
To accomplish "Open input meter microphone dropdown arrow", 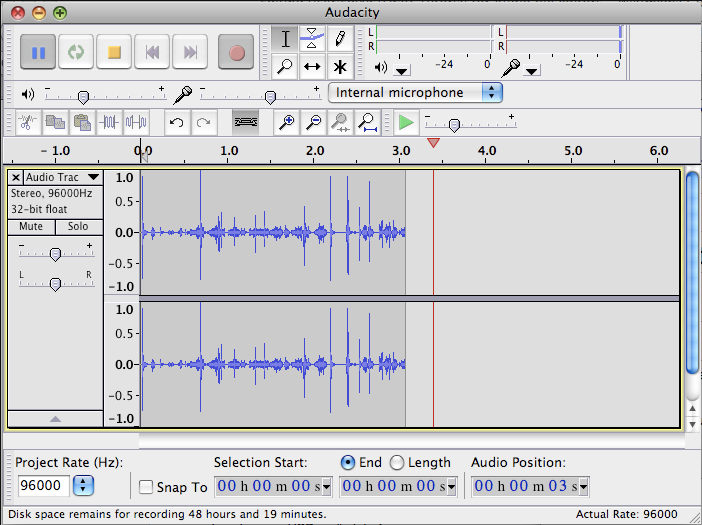I will [x=531, y=71].
